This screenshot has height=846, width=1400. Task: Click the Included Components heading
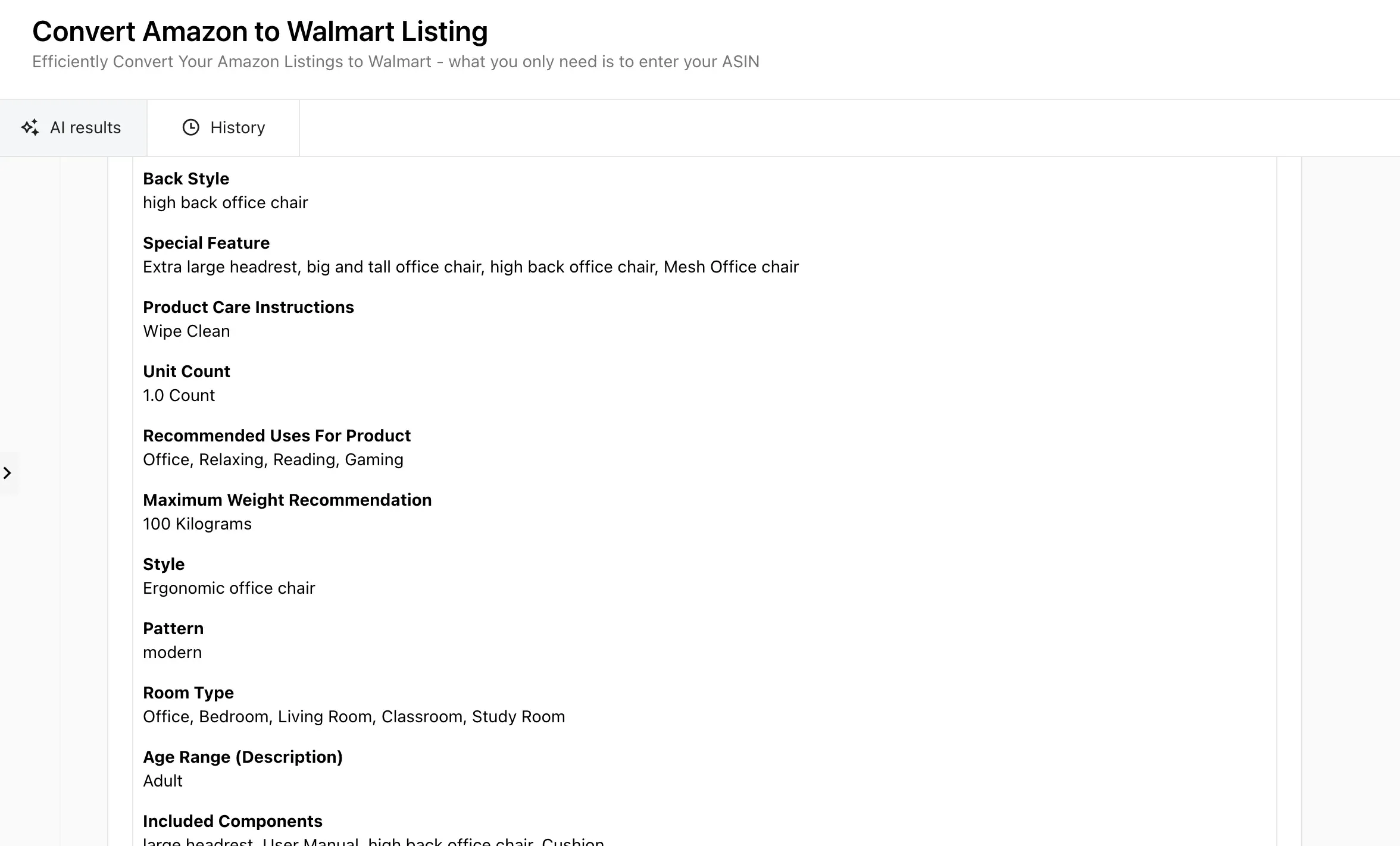point(232,821)
